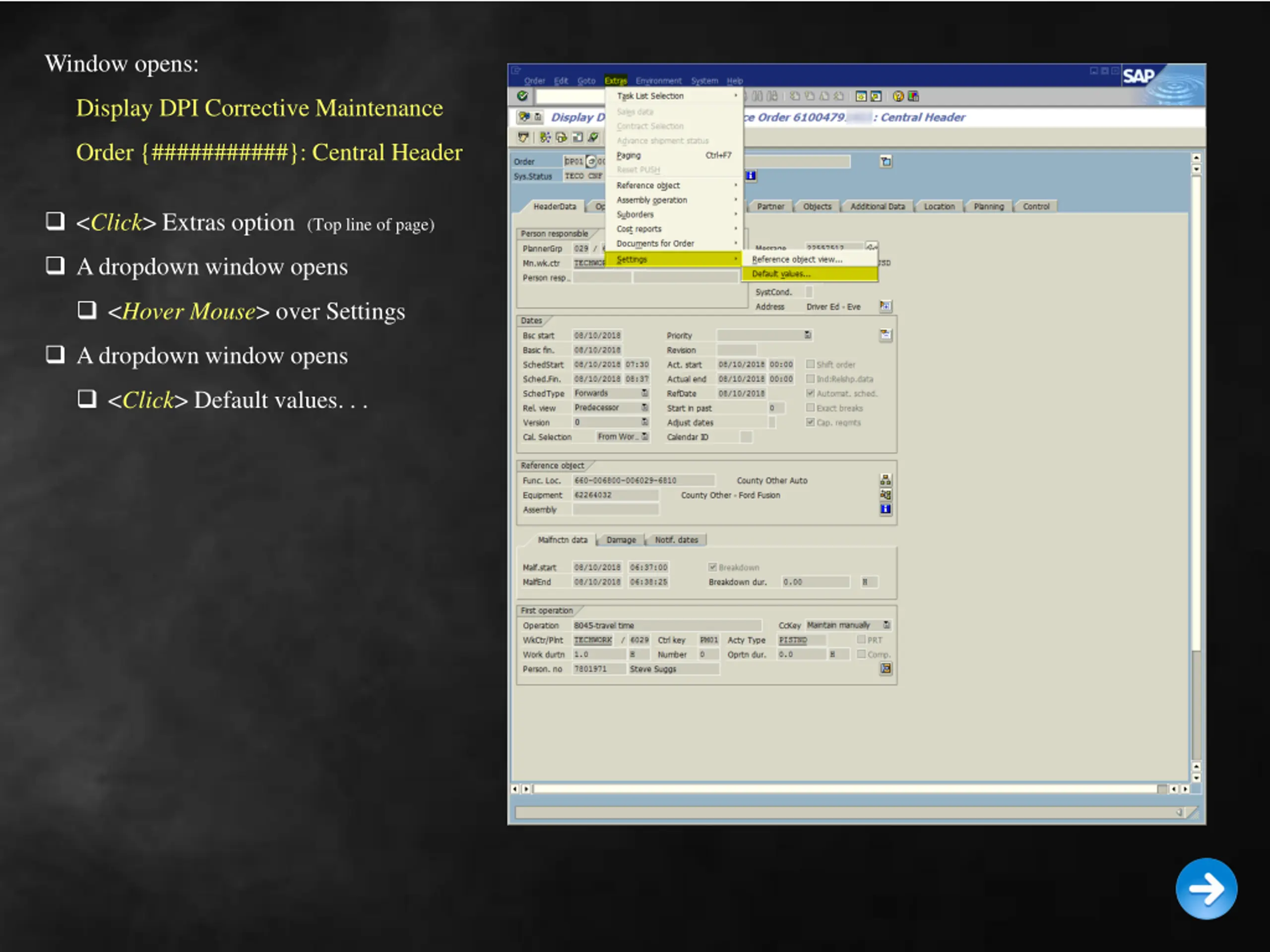Click the green checkmark Enter icon
Image resolution: width=1270 pixels, height=952 pixels.
pyautogui.click(x=522, y=96)
